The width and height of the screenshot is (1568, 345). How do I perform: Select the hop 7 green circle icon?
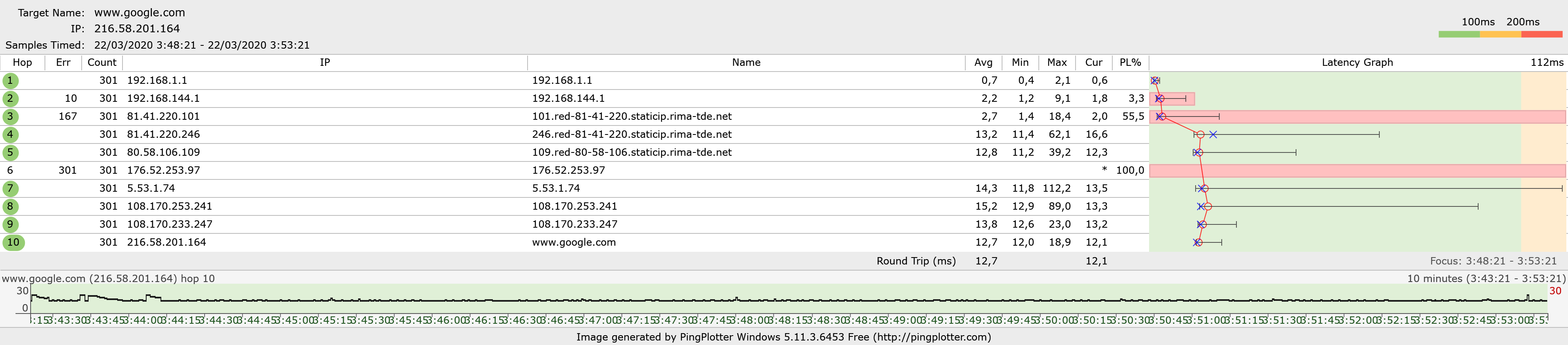pyautogui.click(x=10, y=188)
